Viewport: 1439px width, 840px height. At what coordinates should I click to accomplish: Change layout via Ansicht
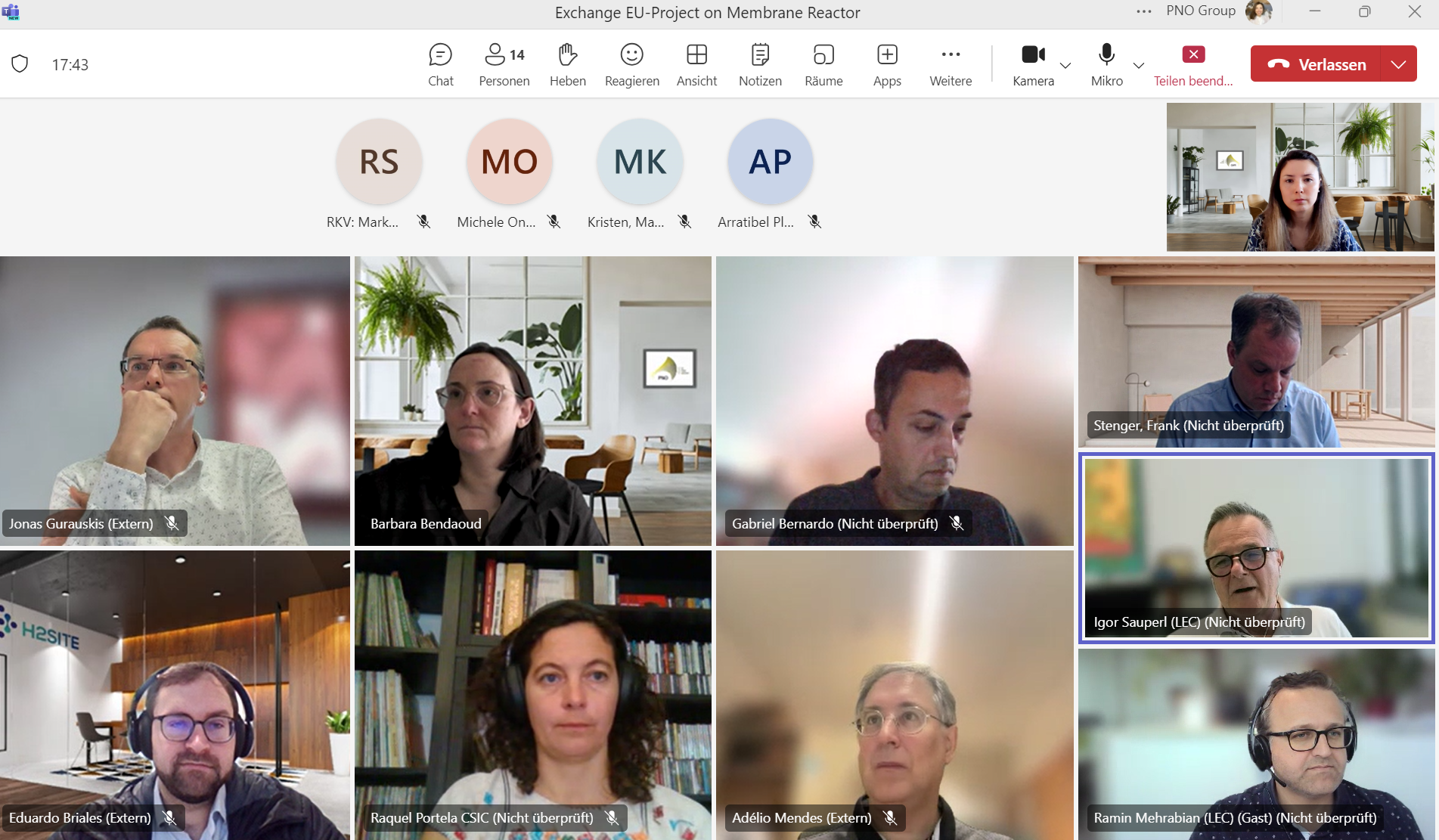coord(696,65)
